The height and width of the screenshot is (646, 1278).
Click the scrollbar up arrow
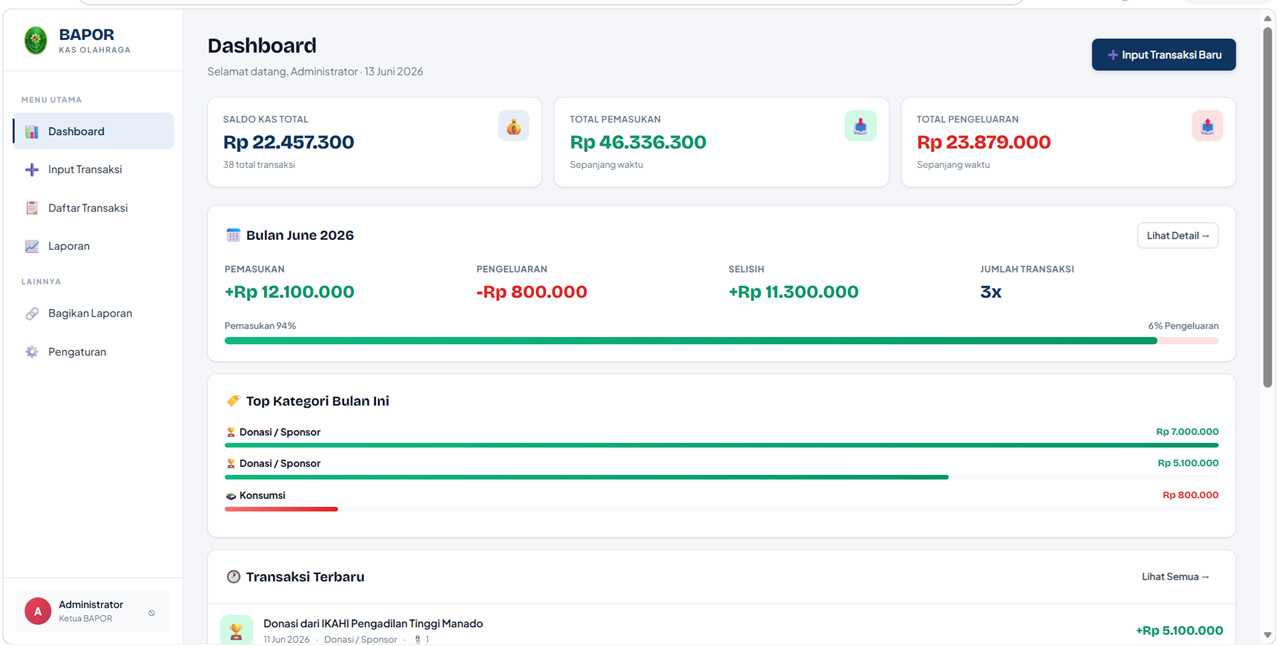click(x=1268, y=17)
